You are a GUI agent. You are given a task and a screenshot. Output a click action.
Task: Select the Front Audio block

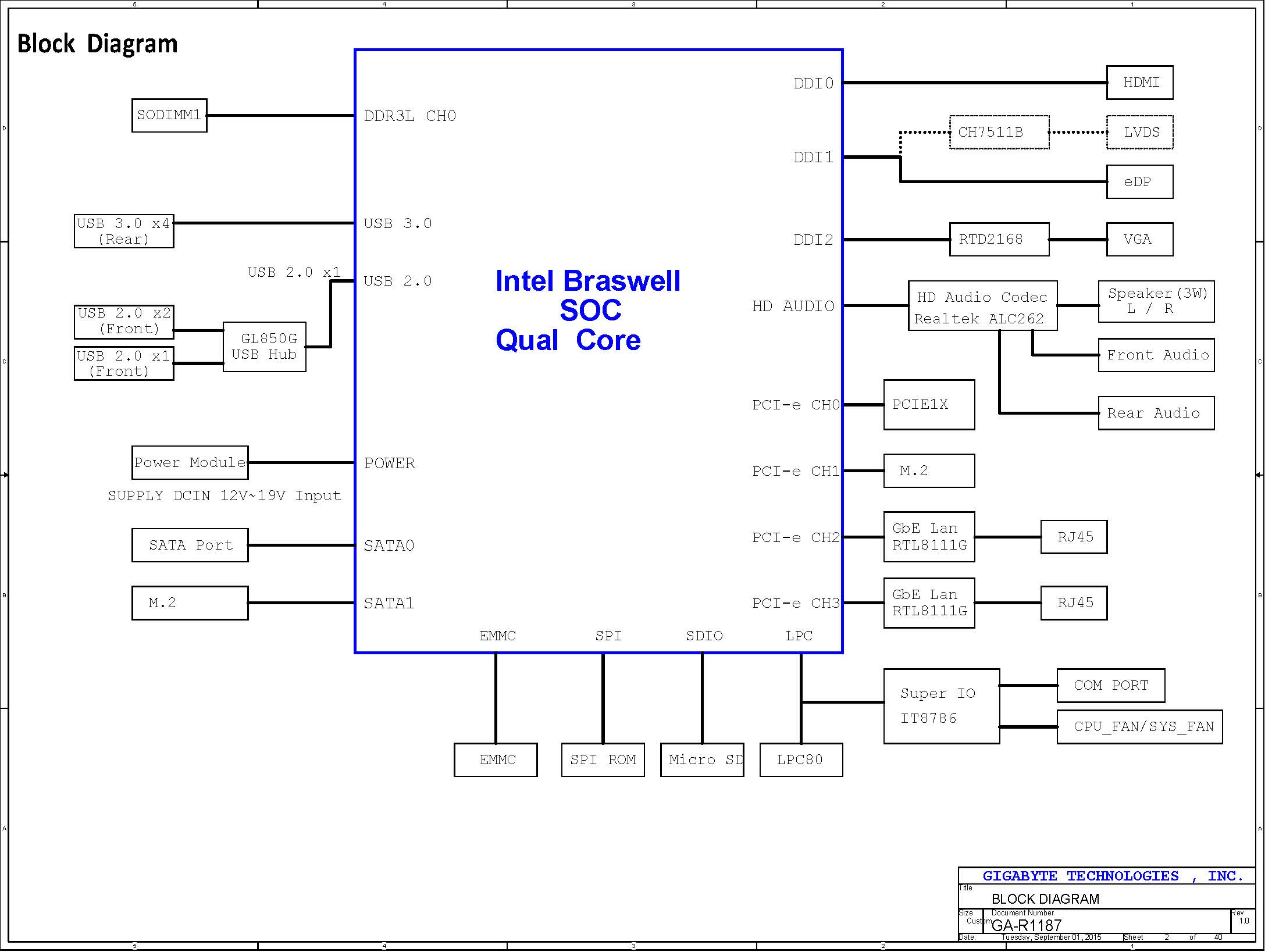click(1156, 355)
